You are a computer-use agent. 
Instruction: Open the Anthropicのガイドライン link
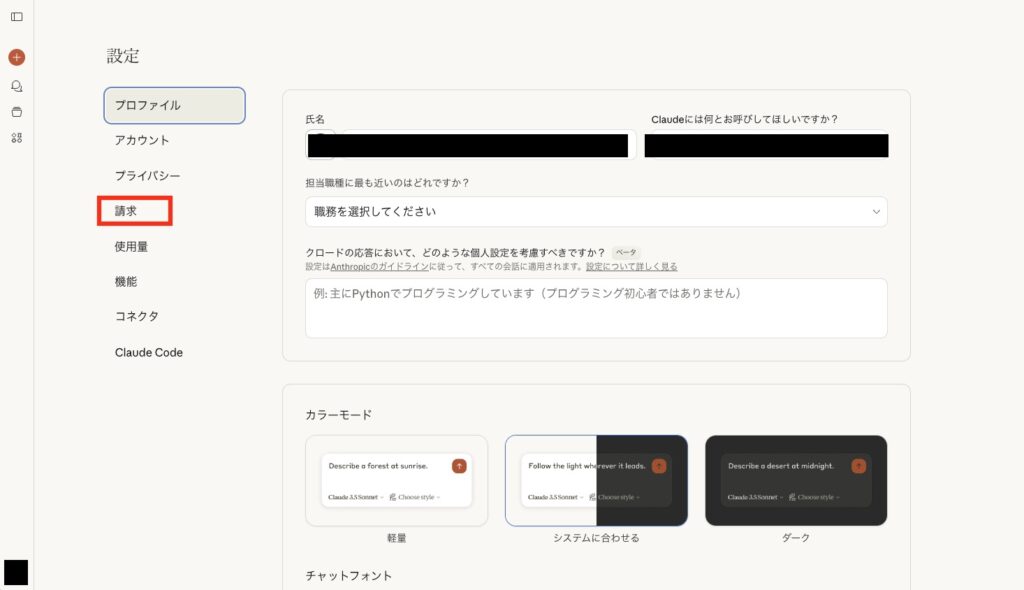point(379,267)
